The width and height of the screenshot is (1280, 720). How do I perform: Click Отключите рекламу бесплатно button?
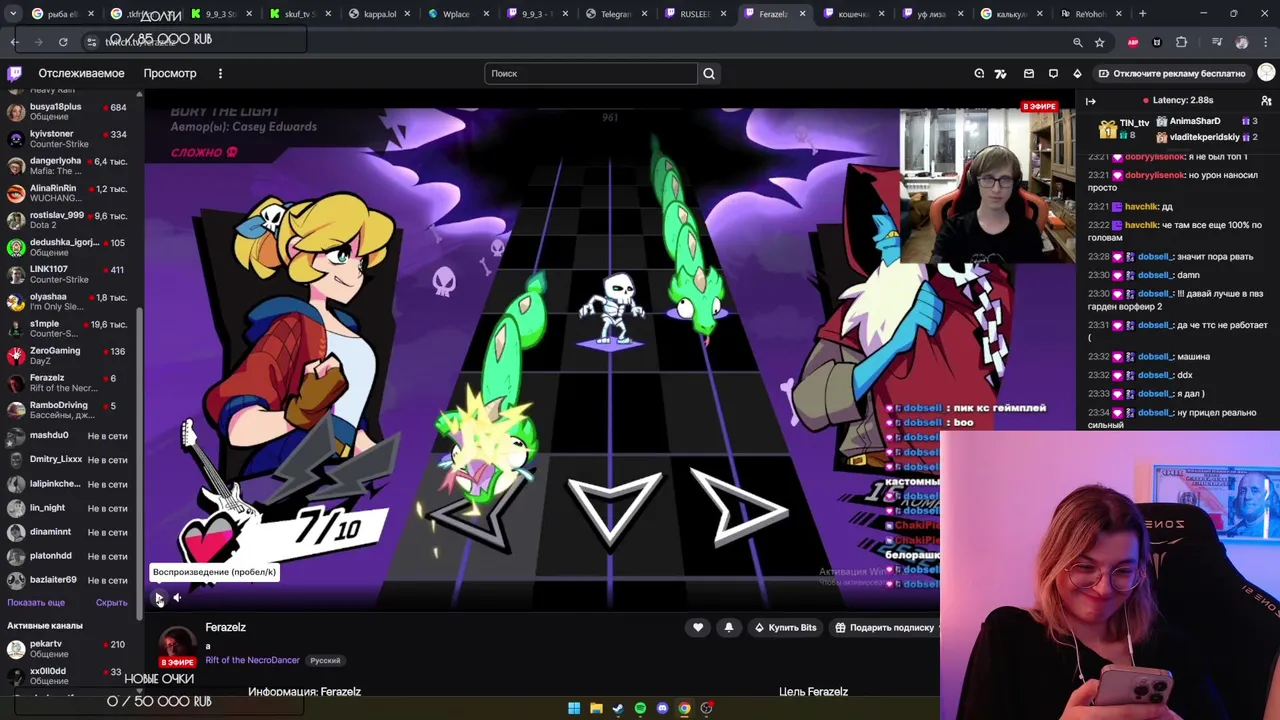point(1171,73)
